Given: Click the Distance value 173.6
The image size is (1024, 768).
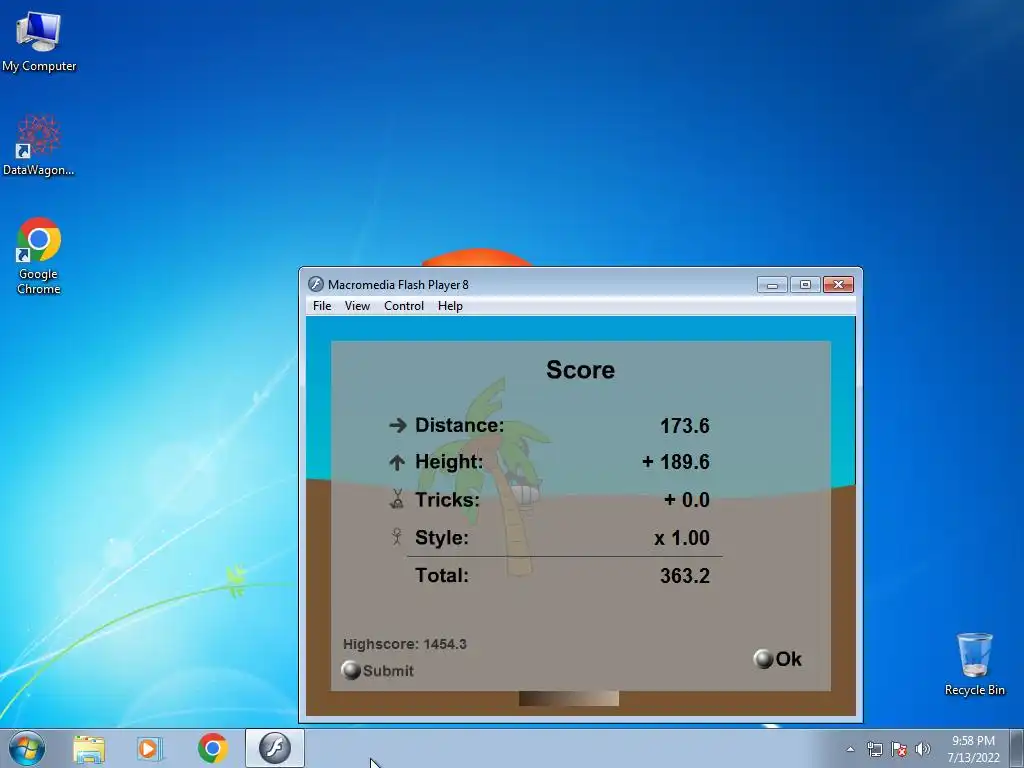Looking at the screenshot, I should pos(684,426).
